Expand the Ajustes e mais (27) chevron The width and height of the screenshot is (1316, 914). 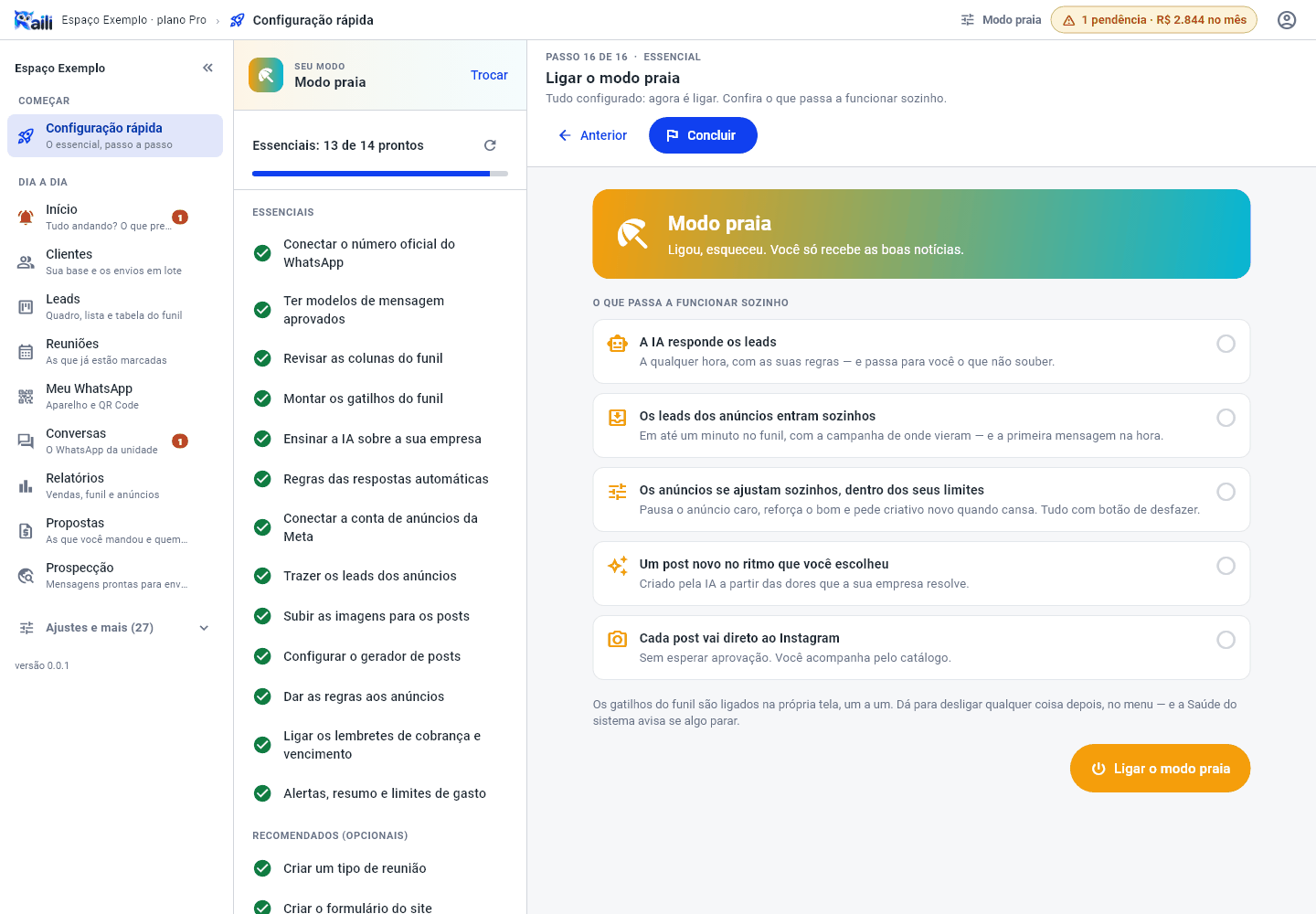tap(204, 628)
